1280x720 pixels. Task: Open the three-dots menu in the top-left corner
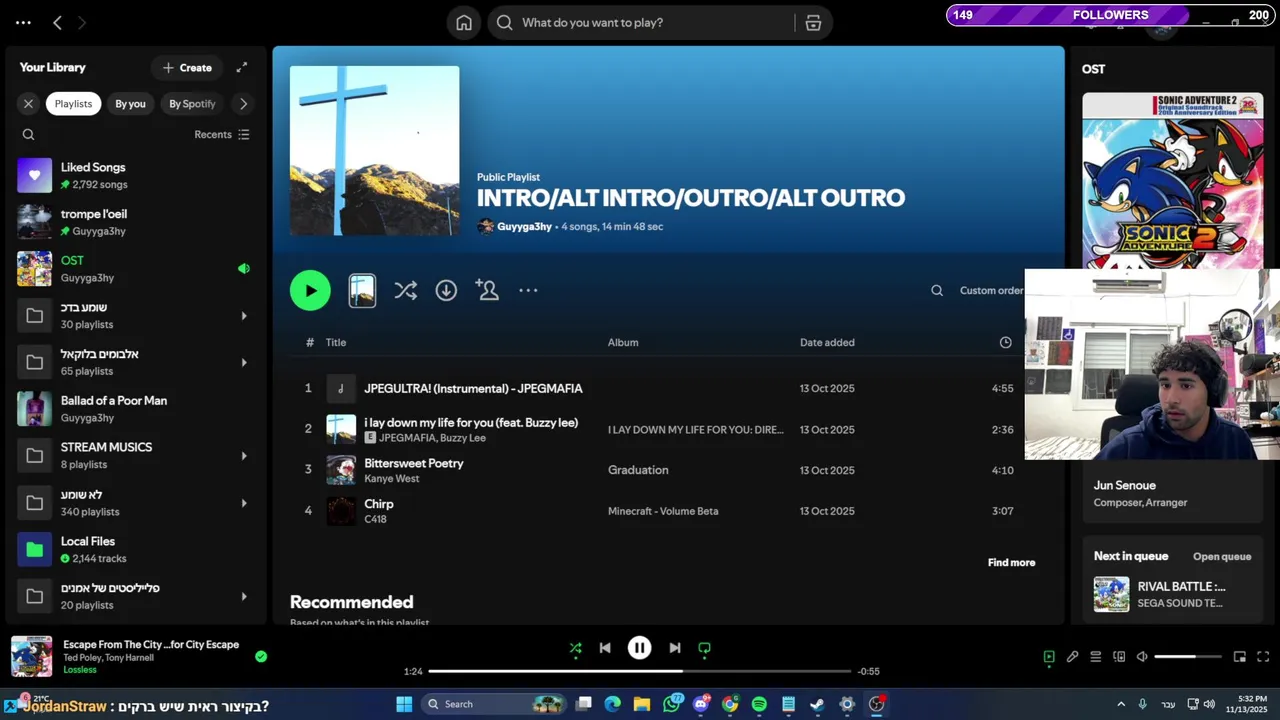(x=23, y=23)
